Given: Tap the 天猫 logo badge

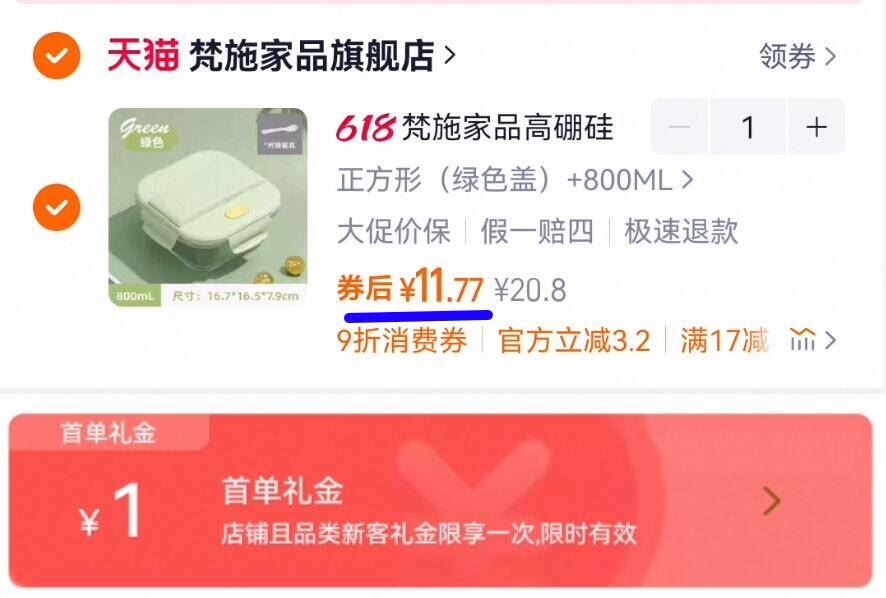Looking at the screenshot, I should click(x=144, y=55).
